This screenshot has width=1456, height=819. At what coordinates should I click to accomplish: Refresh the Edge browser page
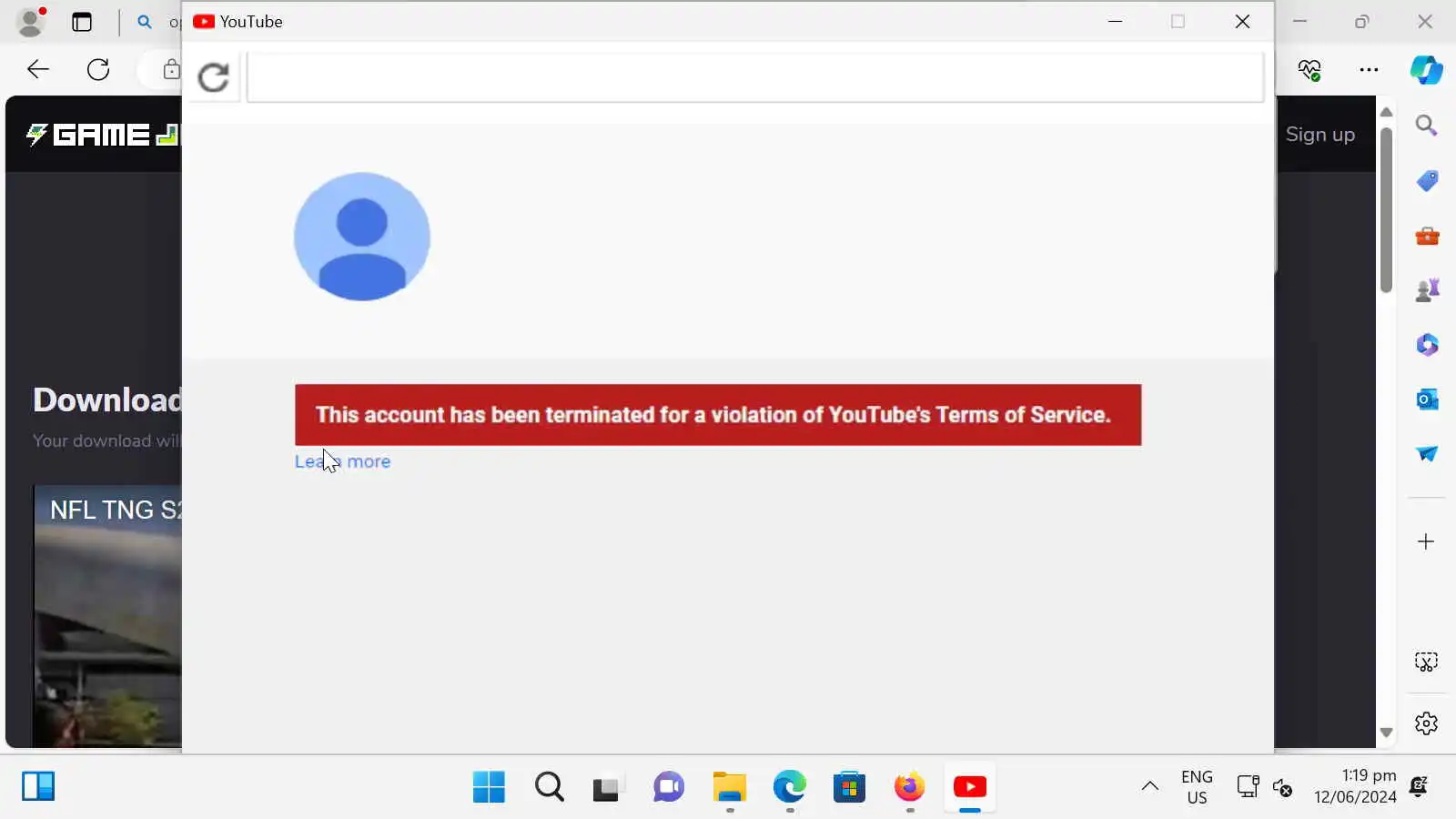click(x=98, y=69)
